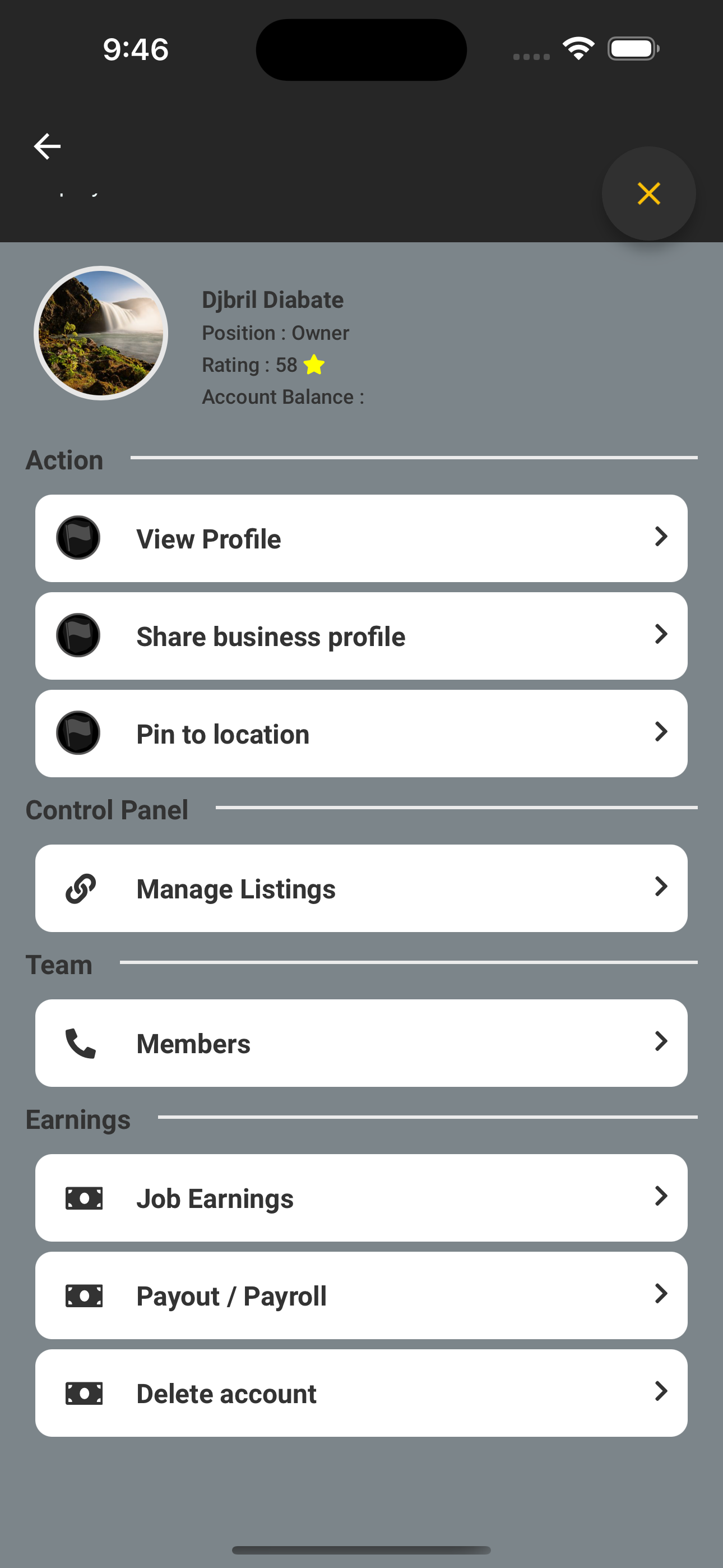Tap the flag icon beside View Profile

(x=78, y=538)
